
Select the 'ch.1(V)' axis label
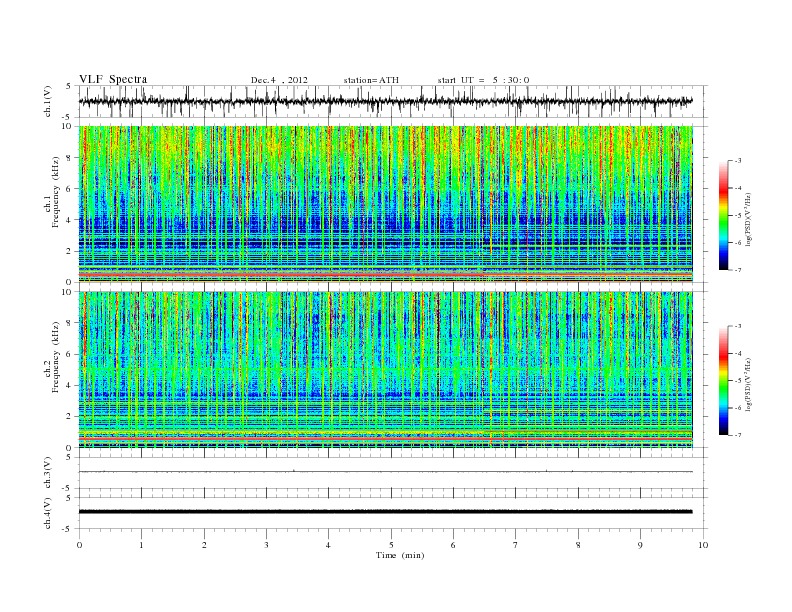click(48, 101)
